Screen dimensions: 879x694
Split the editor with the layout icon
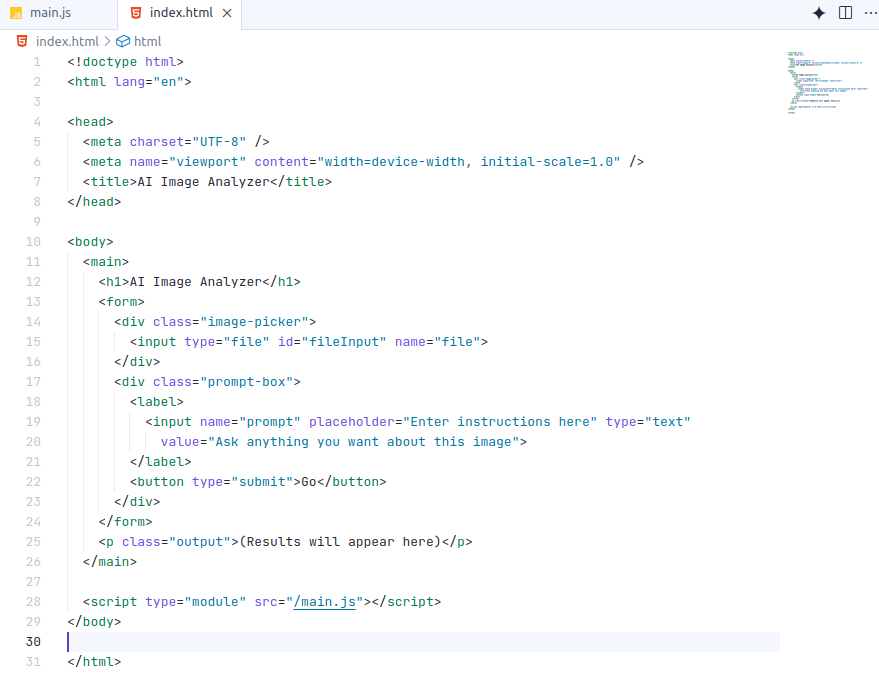click(845, 13)
